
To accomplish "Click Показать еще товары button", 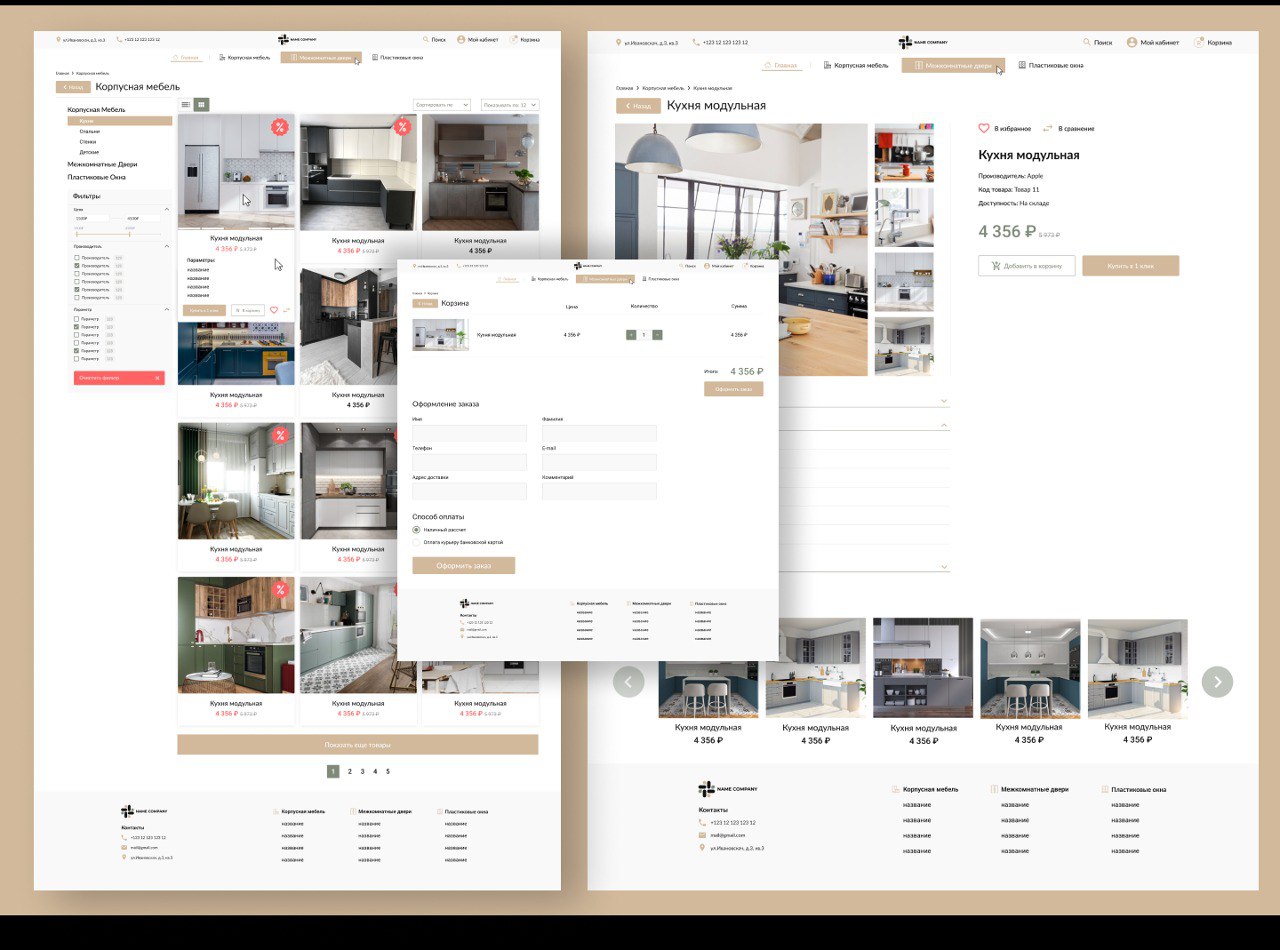I will [x=358, y=744].
